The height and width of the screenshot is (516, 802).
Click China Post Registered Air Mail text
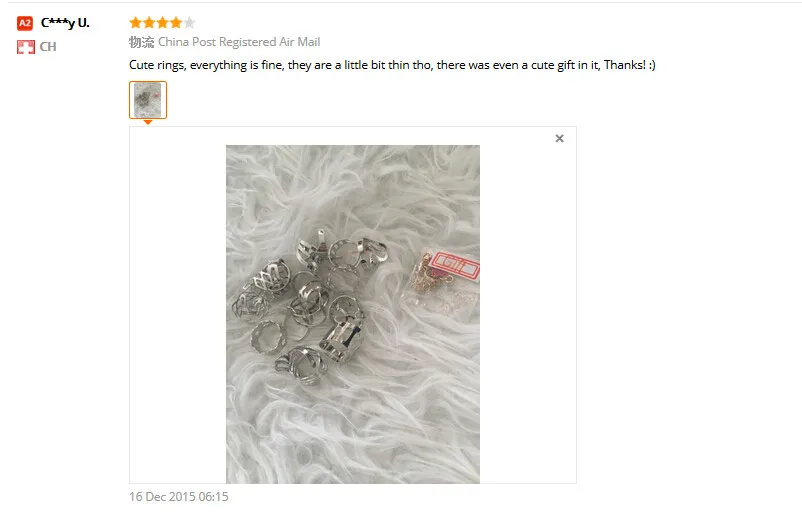(x=239, y=42)
